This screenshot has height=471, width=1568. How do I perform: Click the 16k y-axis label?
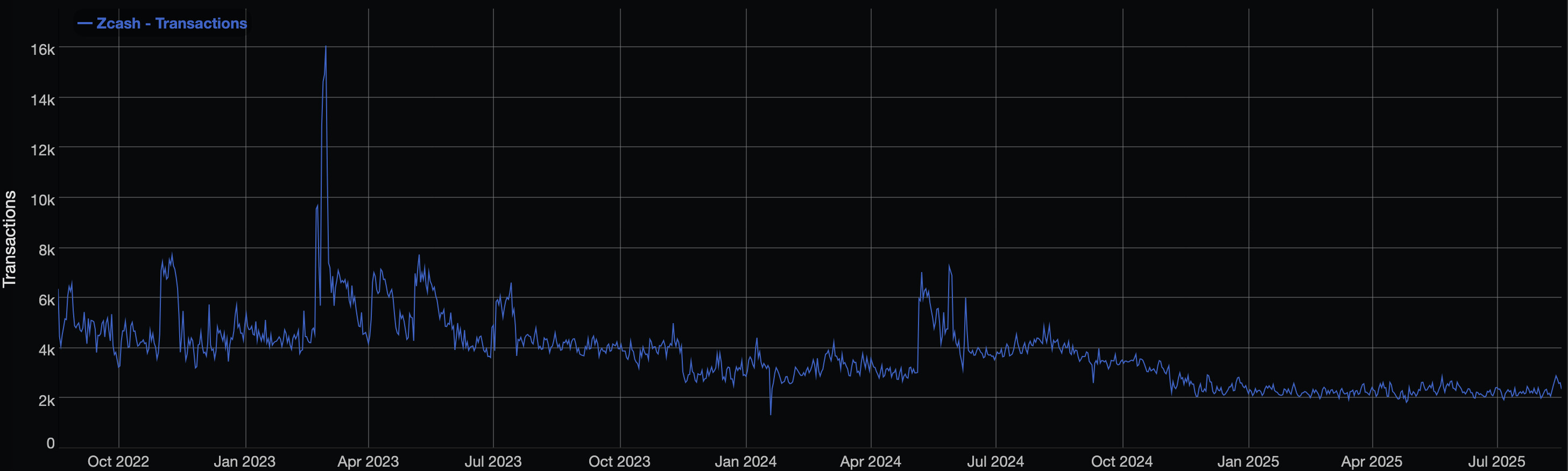[43, 49]
